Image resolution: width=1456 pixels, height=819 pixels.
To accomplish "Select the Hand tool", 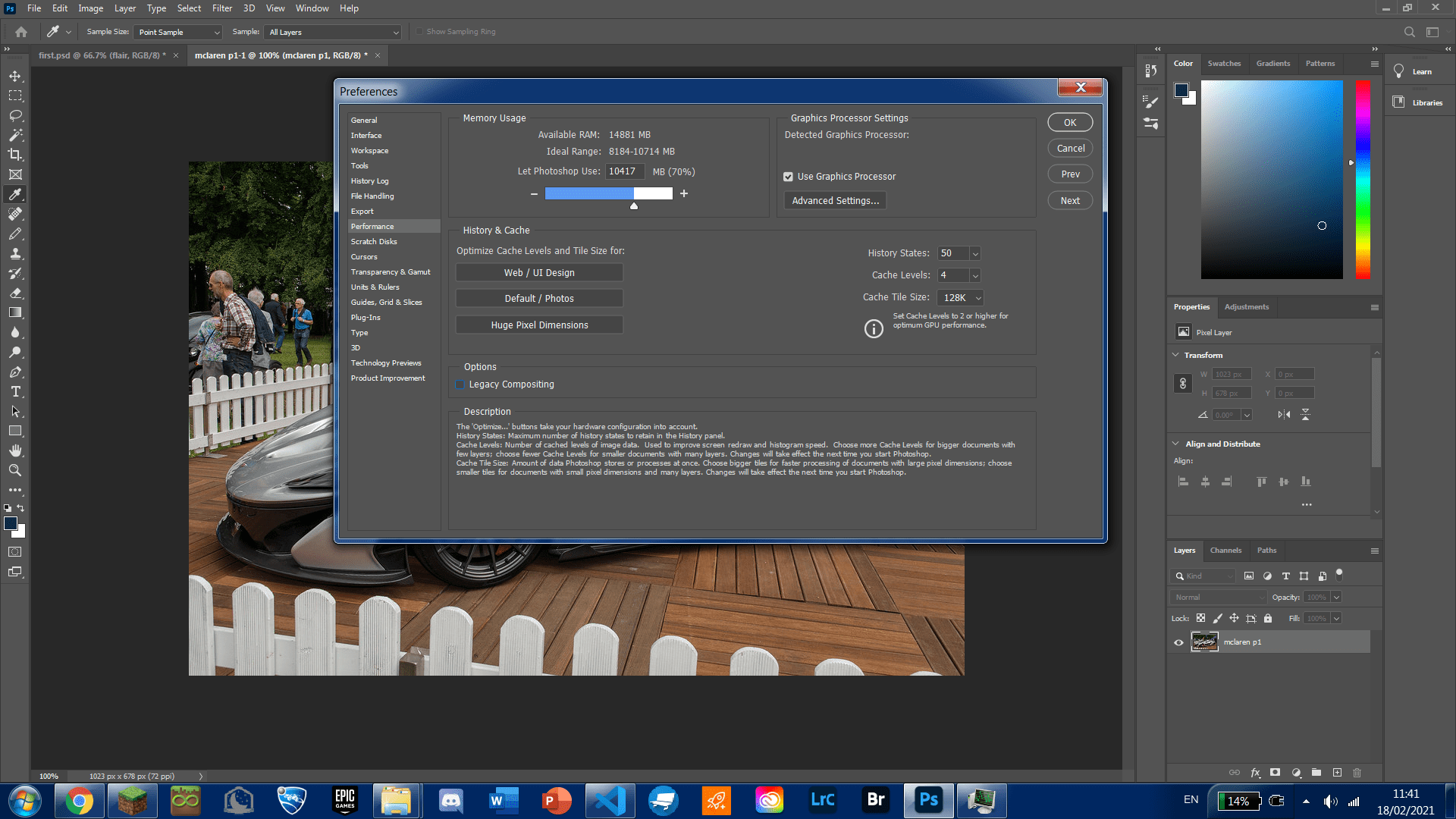I will click(x=15, y=450).
